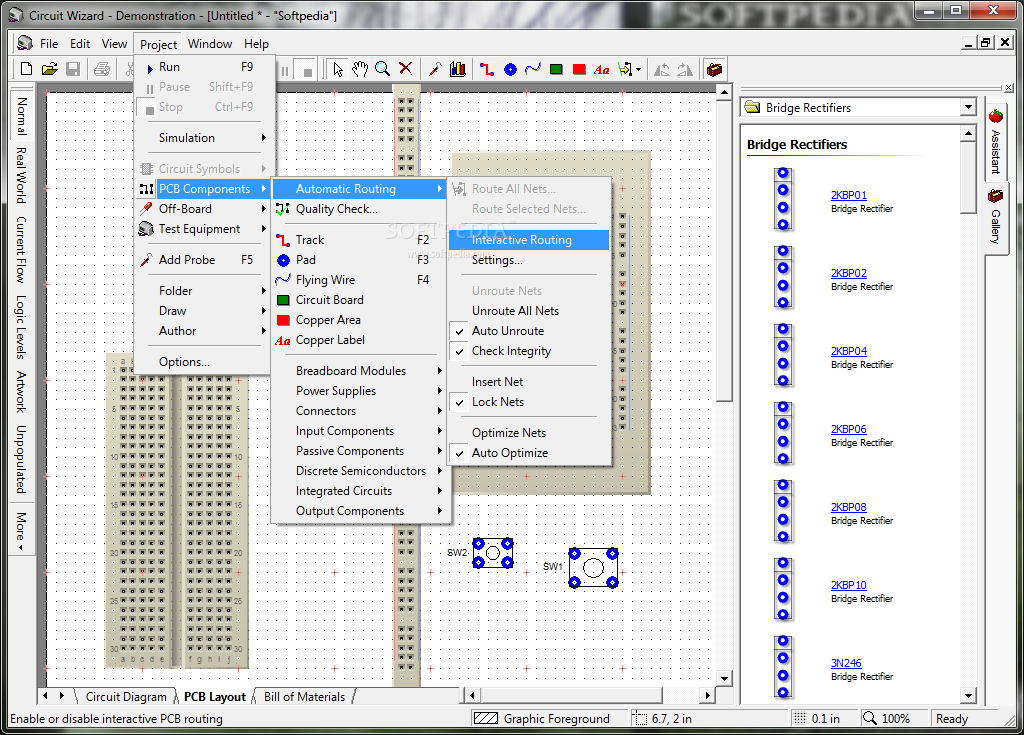Click the New document toolbar icon
The image size is (1024, 735).
[27, 69]
